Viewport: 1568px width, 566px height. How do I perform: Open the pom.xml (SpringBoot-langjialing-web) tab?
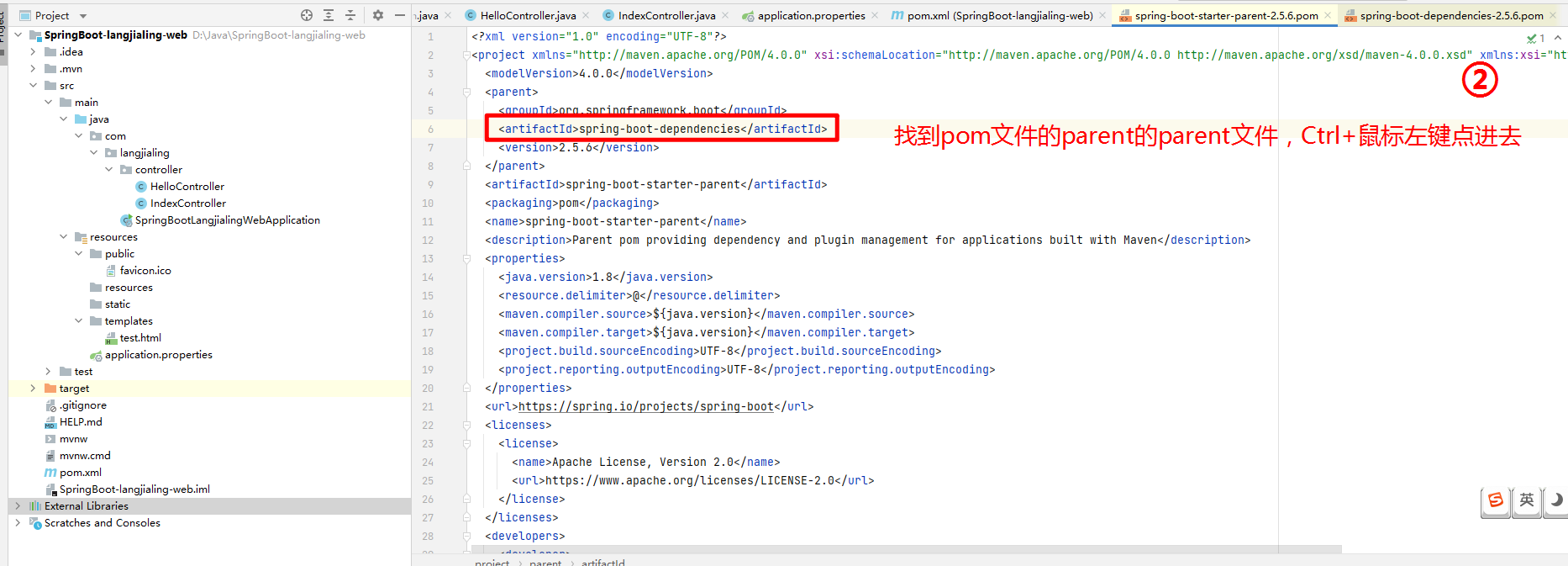click(x=1000, y=15)
